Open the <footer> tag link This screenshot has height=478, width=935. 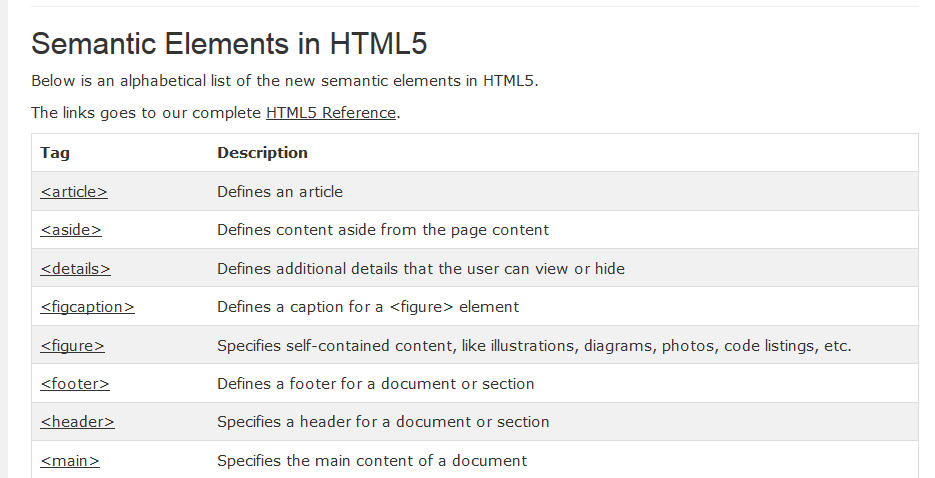(75, 384)
